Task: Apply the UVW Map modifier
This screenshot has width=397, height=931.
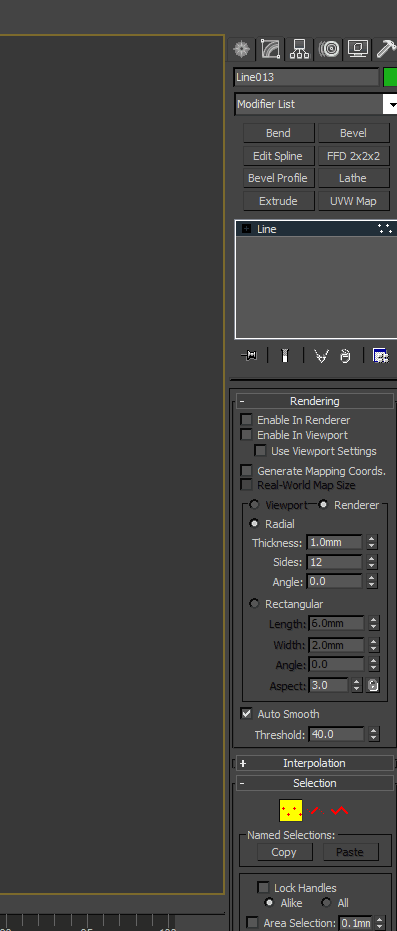Action: [353, 201]
